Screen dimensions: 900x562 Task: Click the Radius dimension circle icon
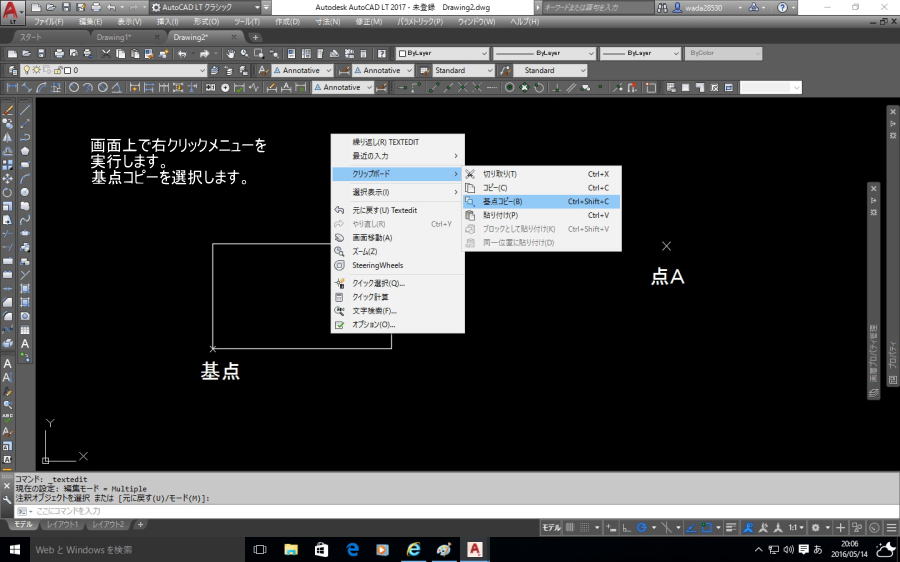point(74,88)
